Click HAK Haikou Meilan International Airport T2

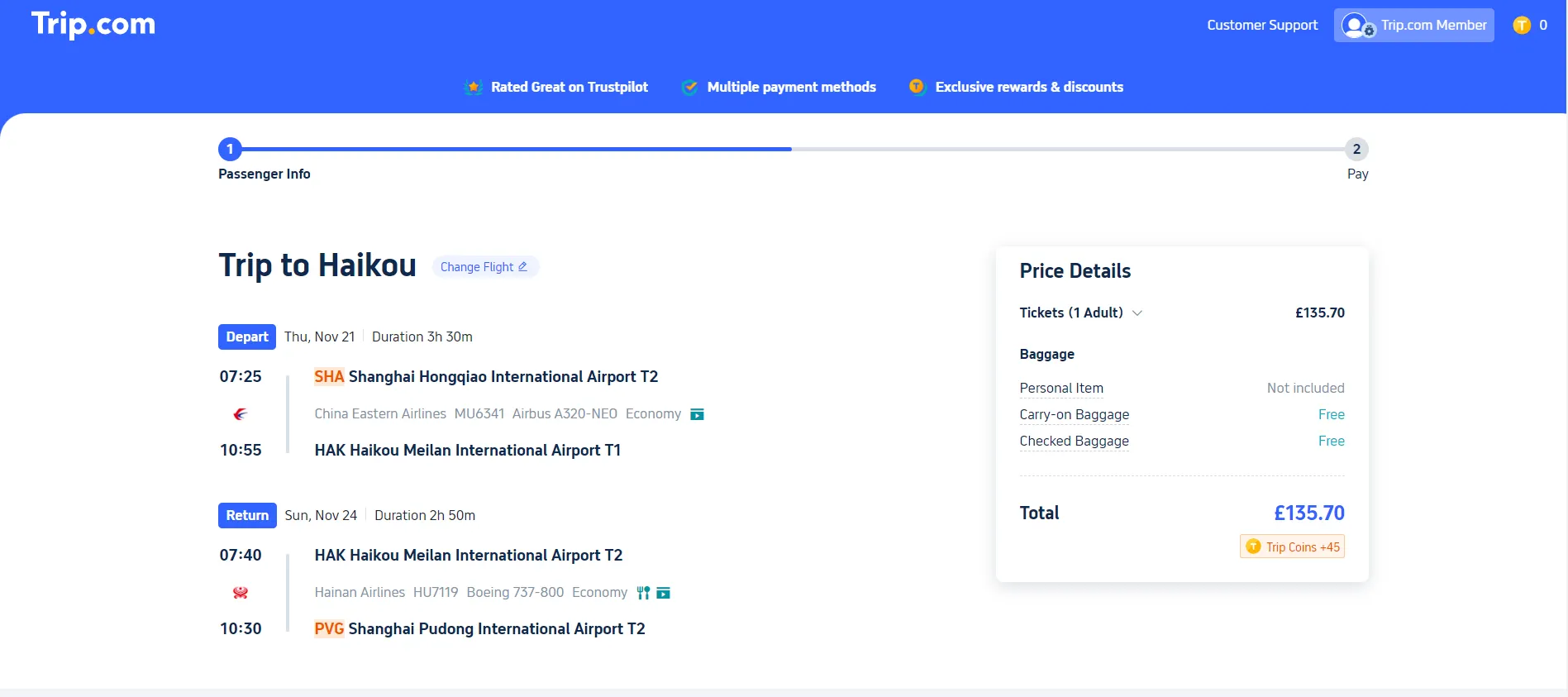(469, 555)
